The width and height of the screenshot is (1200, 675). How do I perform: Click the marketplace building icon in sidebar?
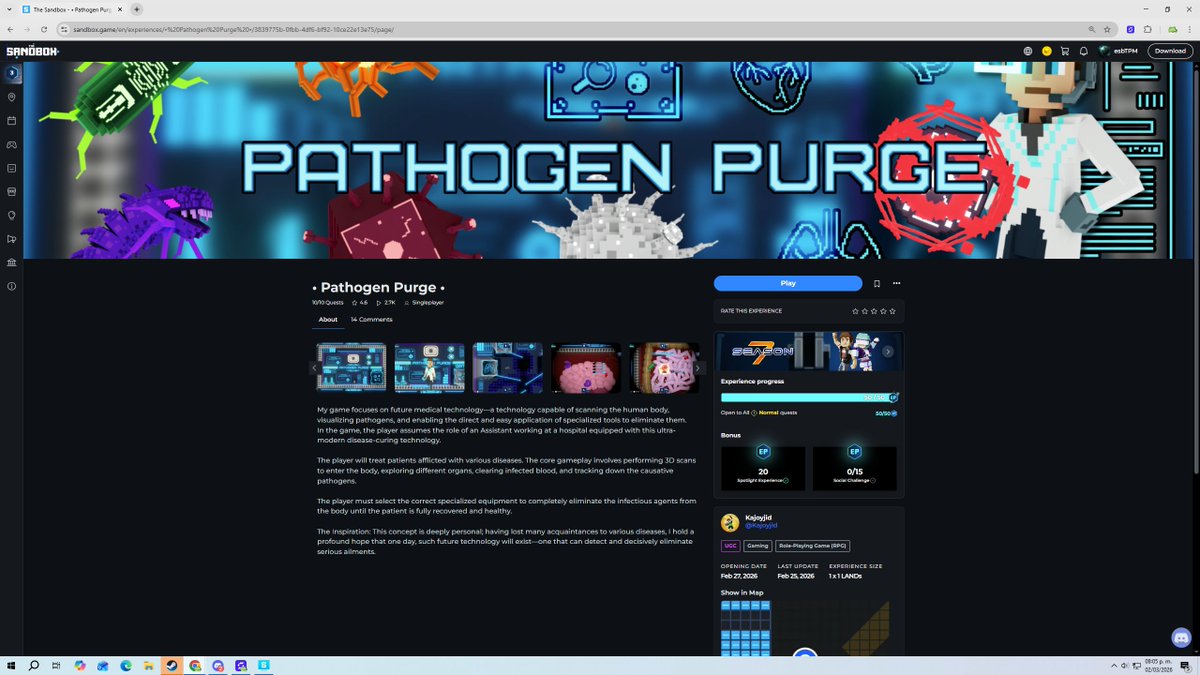coord(12,262)
